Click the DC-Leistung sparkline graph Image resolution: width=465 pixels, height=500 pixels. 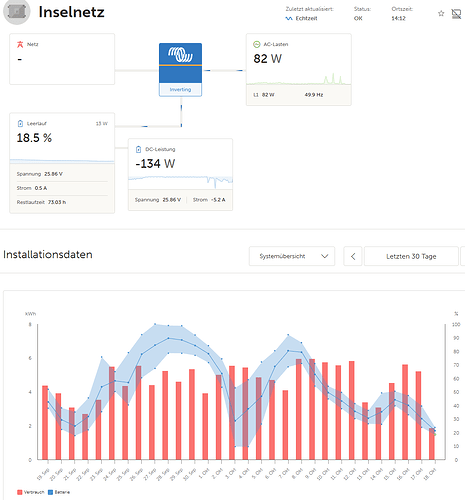pyautogui.click(x=180, y=182)
